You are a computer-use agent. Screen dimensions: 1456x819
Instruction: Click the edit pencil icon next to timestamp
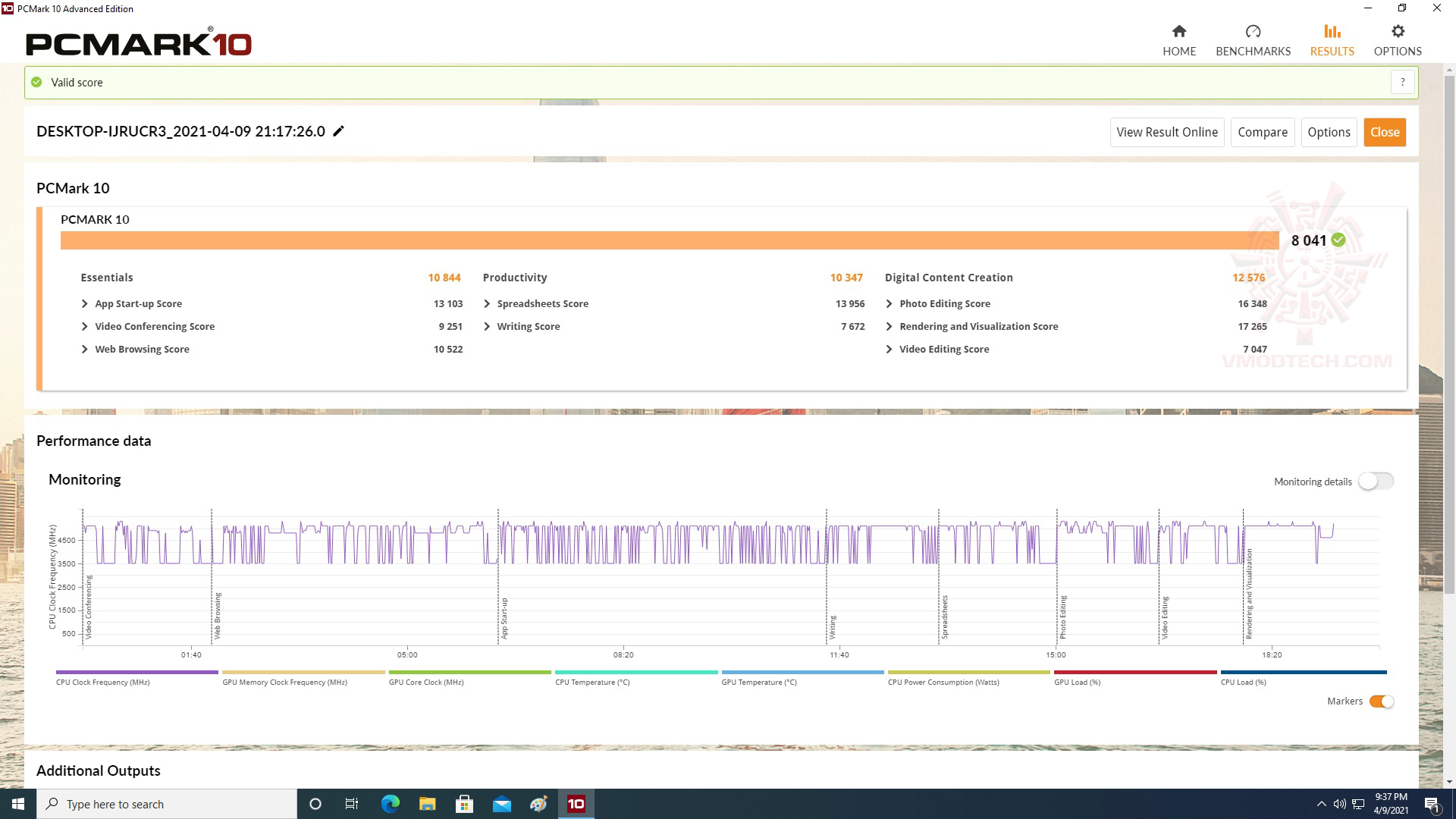pyautogui.click(x=338, y=131)
